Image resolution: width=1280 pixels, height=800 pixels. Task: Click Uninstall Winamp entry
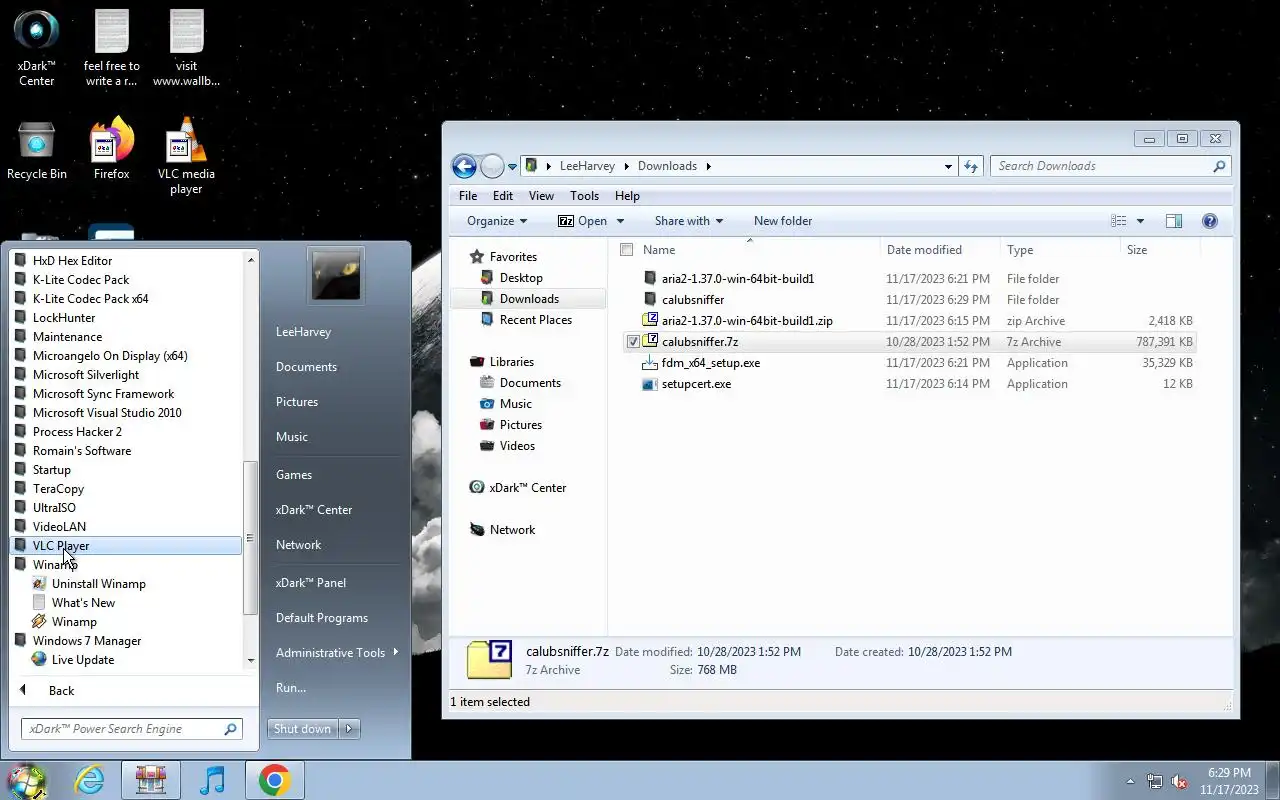pos(99,584)
